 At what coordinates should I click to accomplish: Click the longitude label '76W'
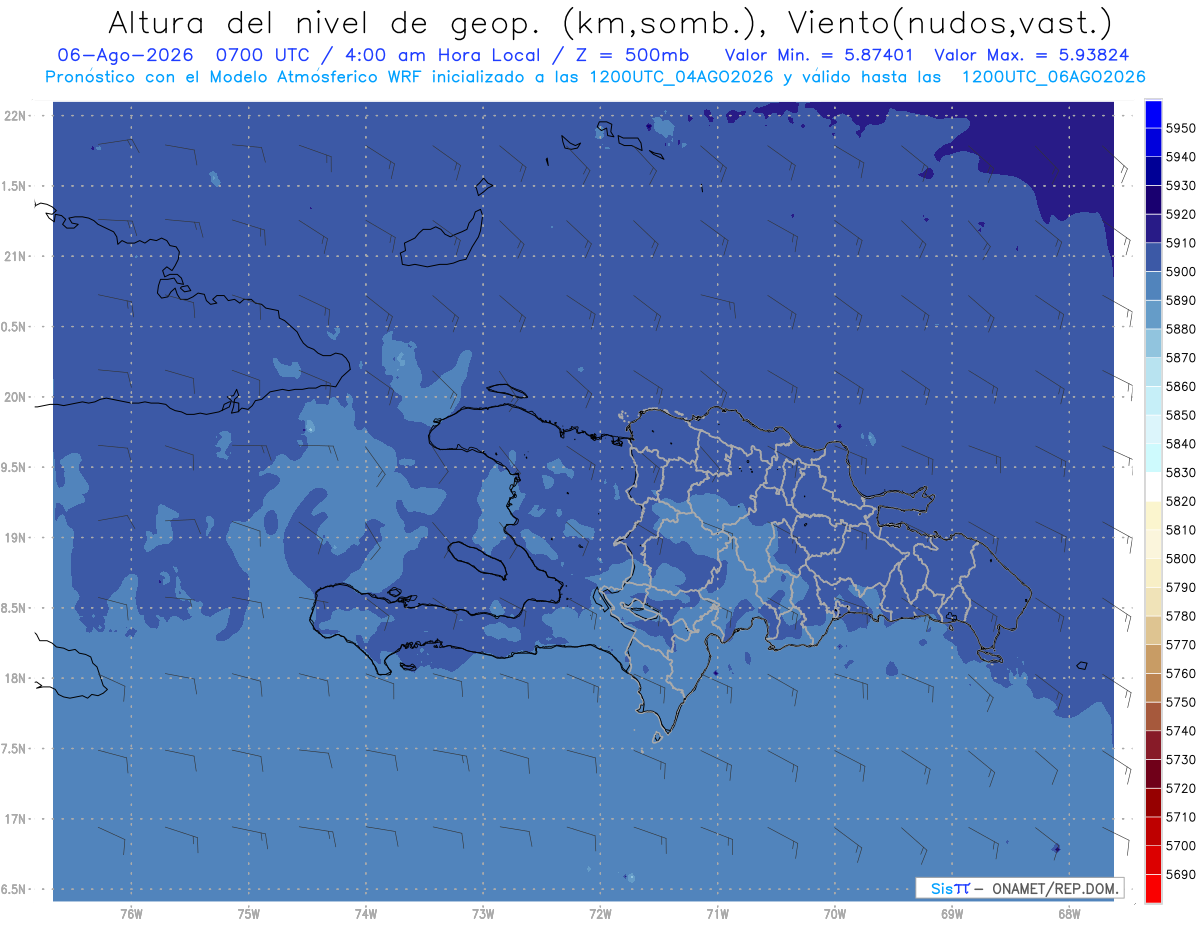pos(131,914)
